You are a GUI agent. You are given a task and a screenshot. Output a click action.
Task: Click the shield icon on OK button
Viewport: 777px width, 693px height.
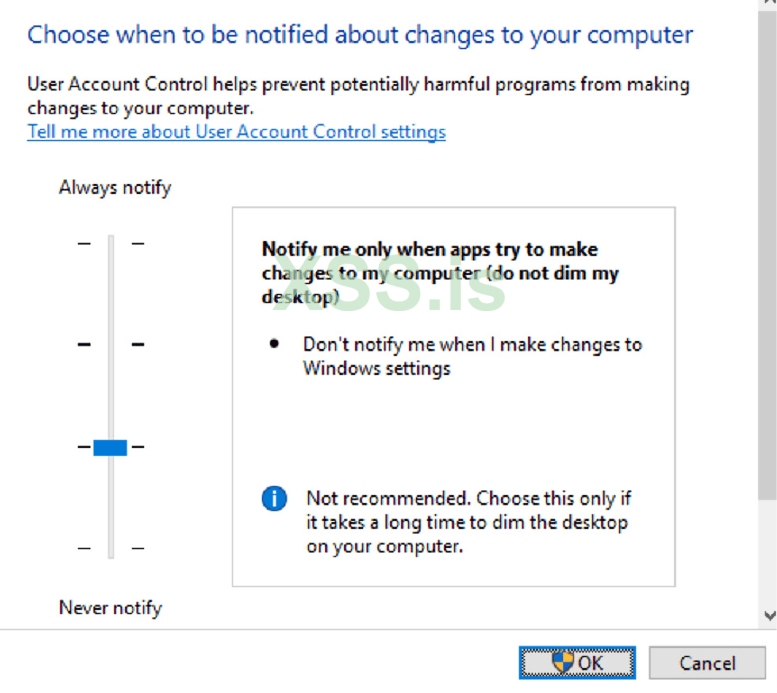pos(563,662)
